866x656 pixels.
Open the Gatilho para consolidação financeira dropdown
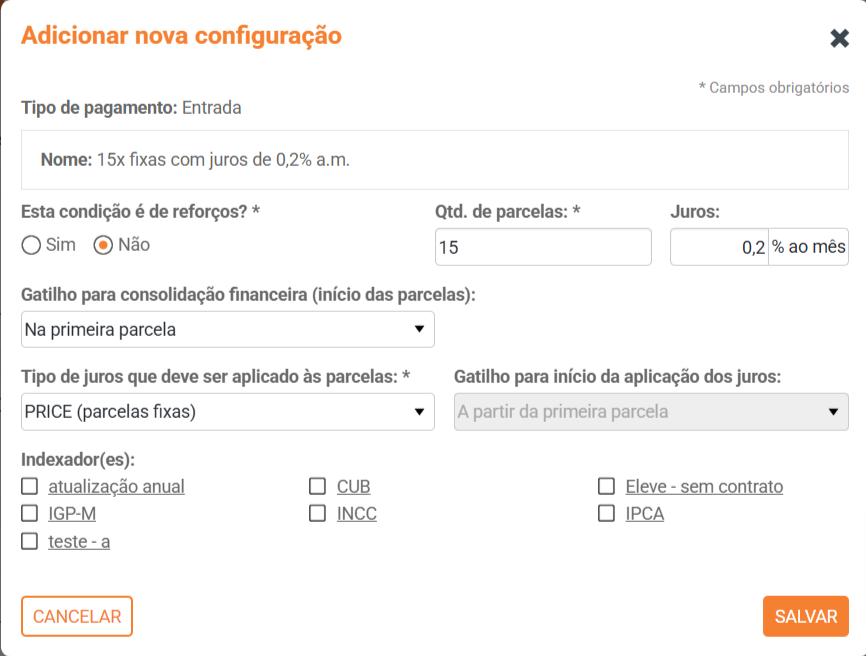click(x=228, y=329)
